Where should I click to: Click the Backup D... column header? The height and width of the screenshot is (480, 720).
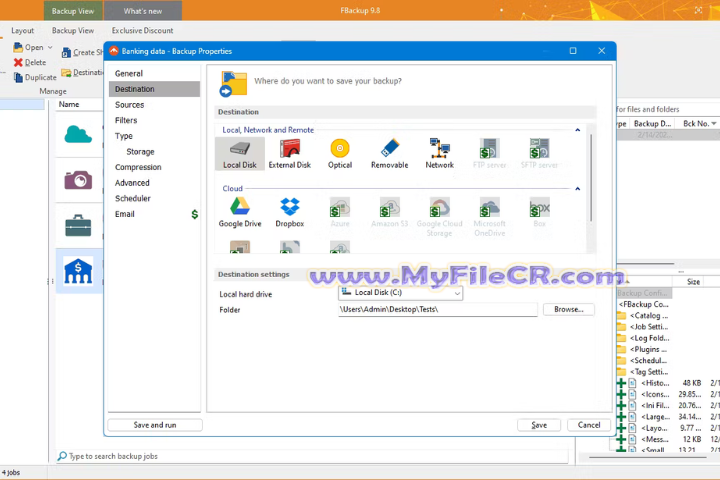point(652,124)
